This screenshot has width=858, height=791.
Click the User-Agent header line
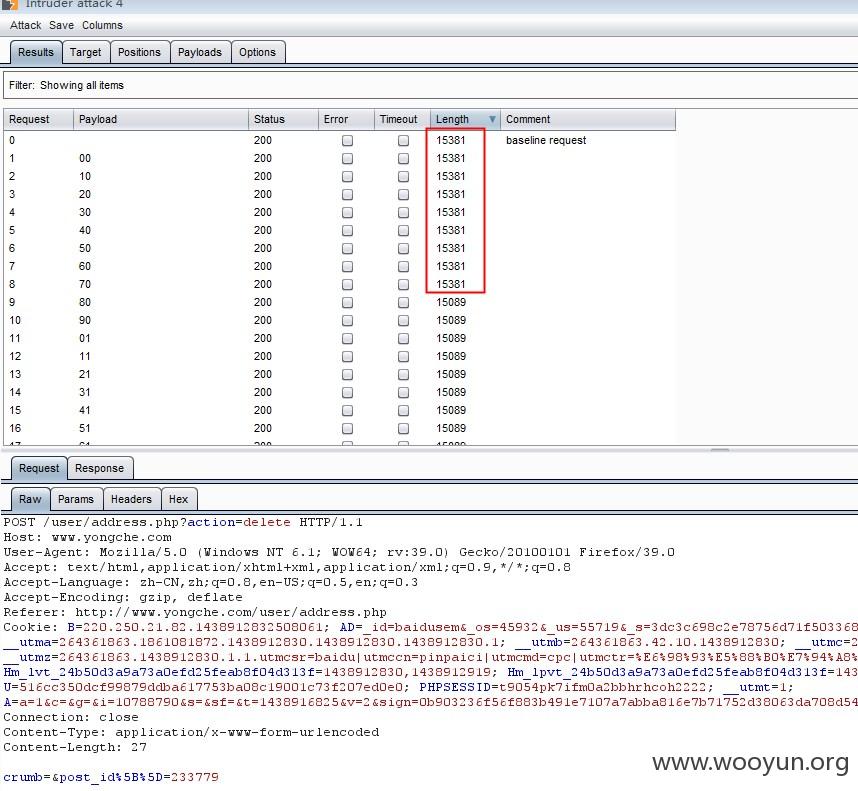point(339,552)
